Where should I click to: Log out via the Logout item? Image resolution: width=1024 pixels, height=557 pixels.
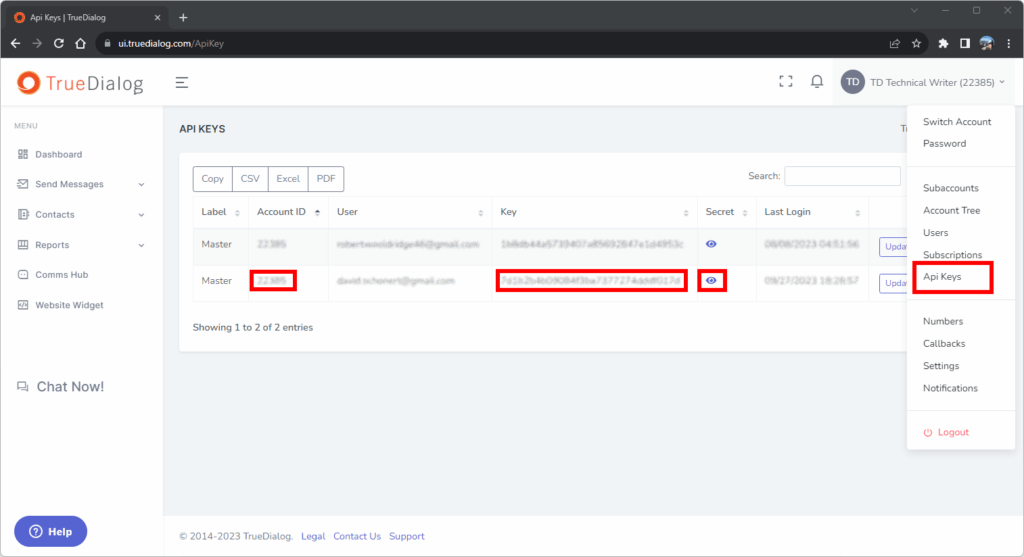point(946,432)
